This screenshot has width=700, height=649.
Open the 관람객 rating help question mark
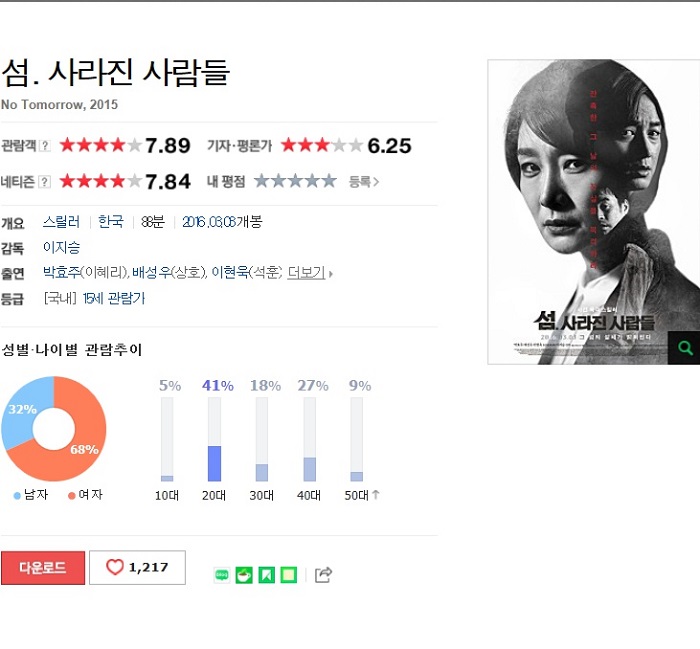(x=45, y=146)
